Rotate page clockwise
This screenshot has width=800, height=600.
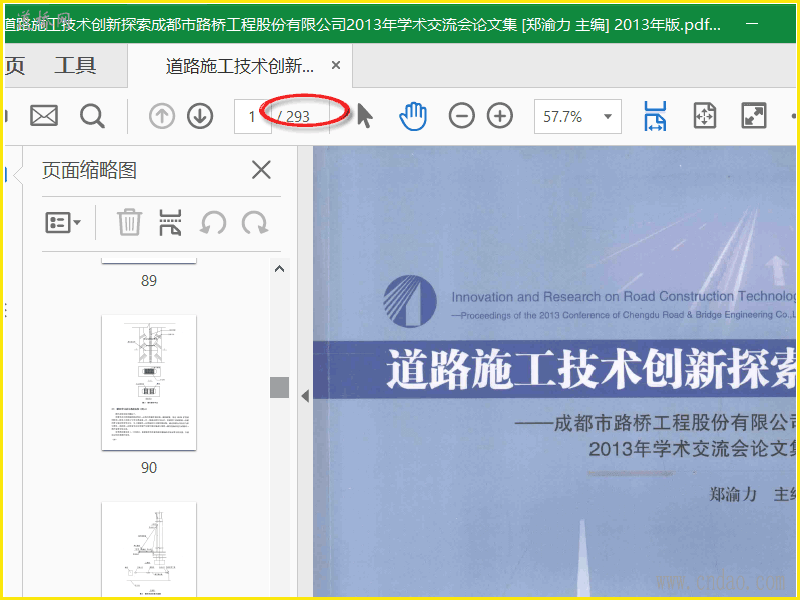pos(255,223)
